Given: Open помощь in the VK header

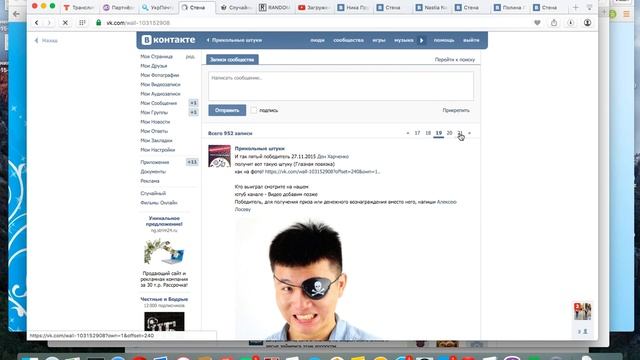Looking at the screenshot, I should click(x=444, y=40).
